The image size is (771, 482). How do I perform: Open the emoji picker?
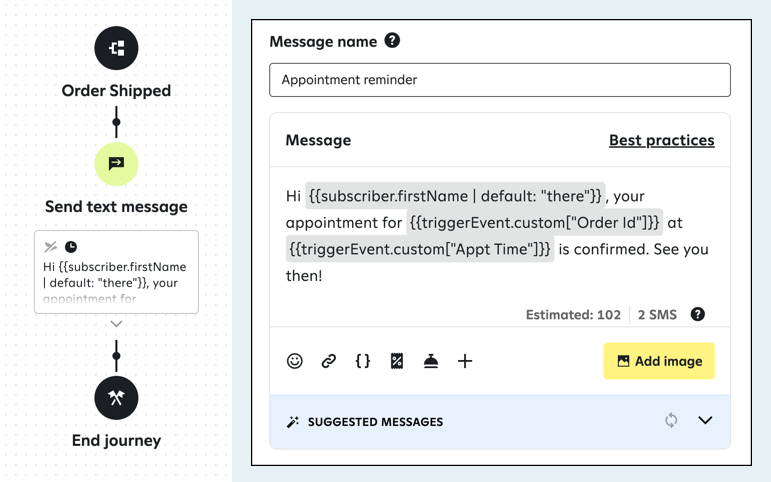click(295, 361)
